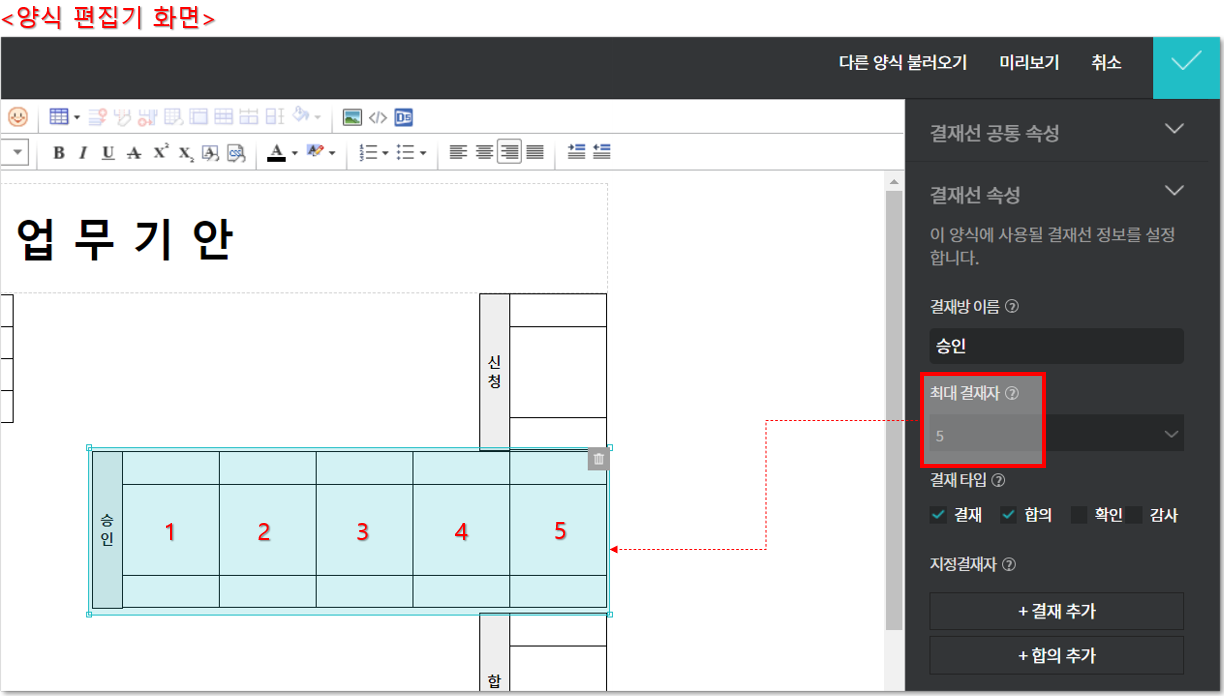Click the superscript icon
Screen dimensions: 1224x696
[x=160, y=153]
